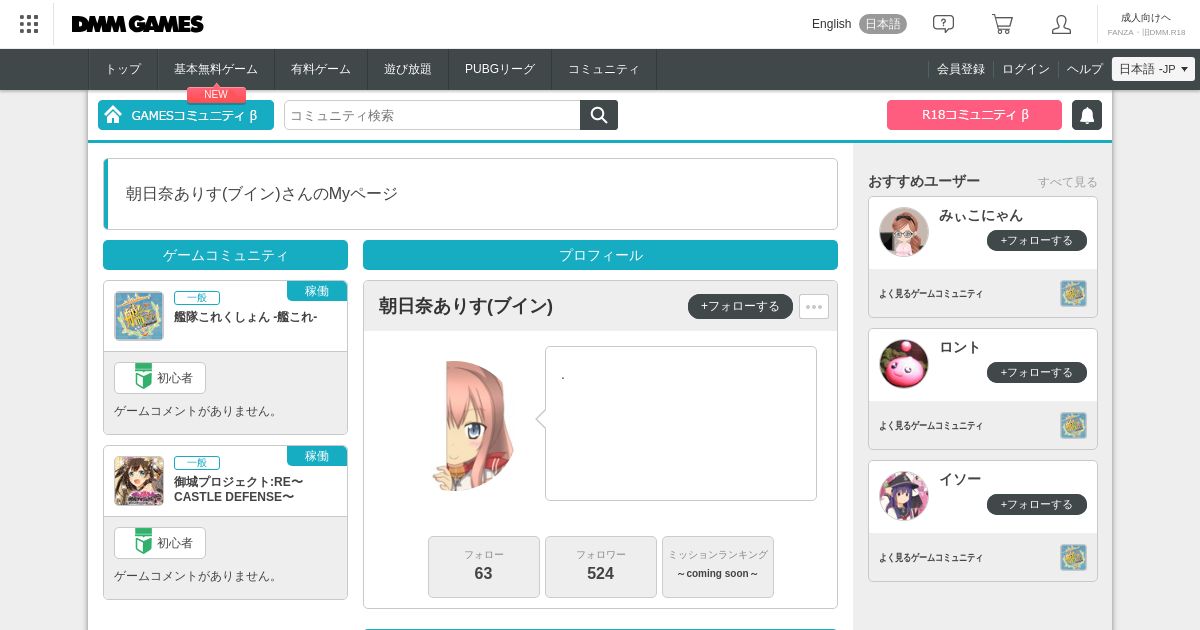1200x630 pixels.
Task: Follow 朝日奈ありす(ブイン) with +フォローする
Action: pyautogui.click(x=740, y=306)
